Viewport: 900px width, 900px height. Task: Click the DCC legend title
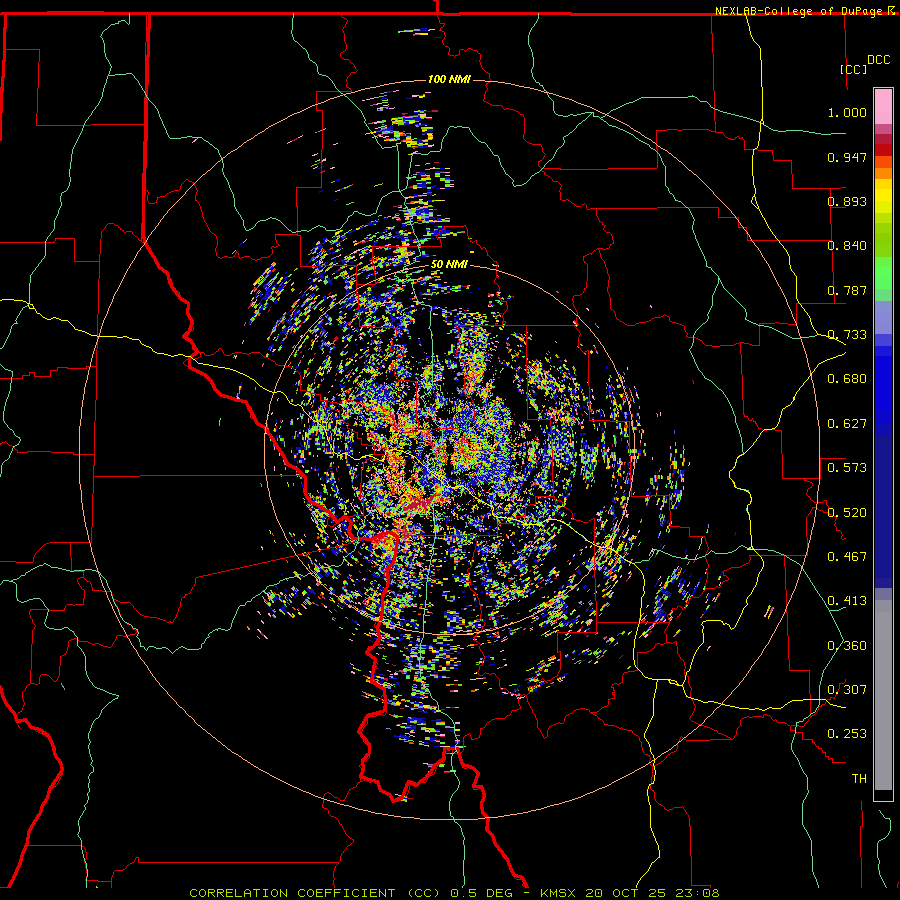878,60
